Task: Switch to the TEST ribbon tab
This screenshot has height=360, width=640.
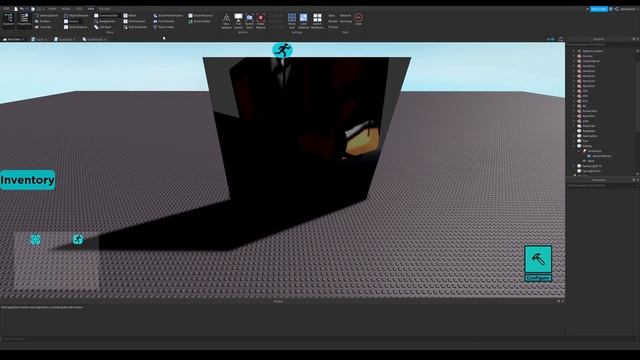Action: [79, 9]
